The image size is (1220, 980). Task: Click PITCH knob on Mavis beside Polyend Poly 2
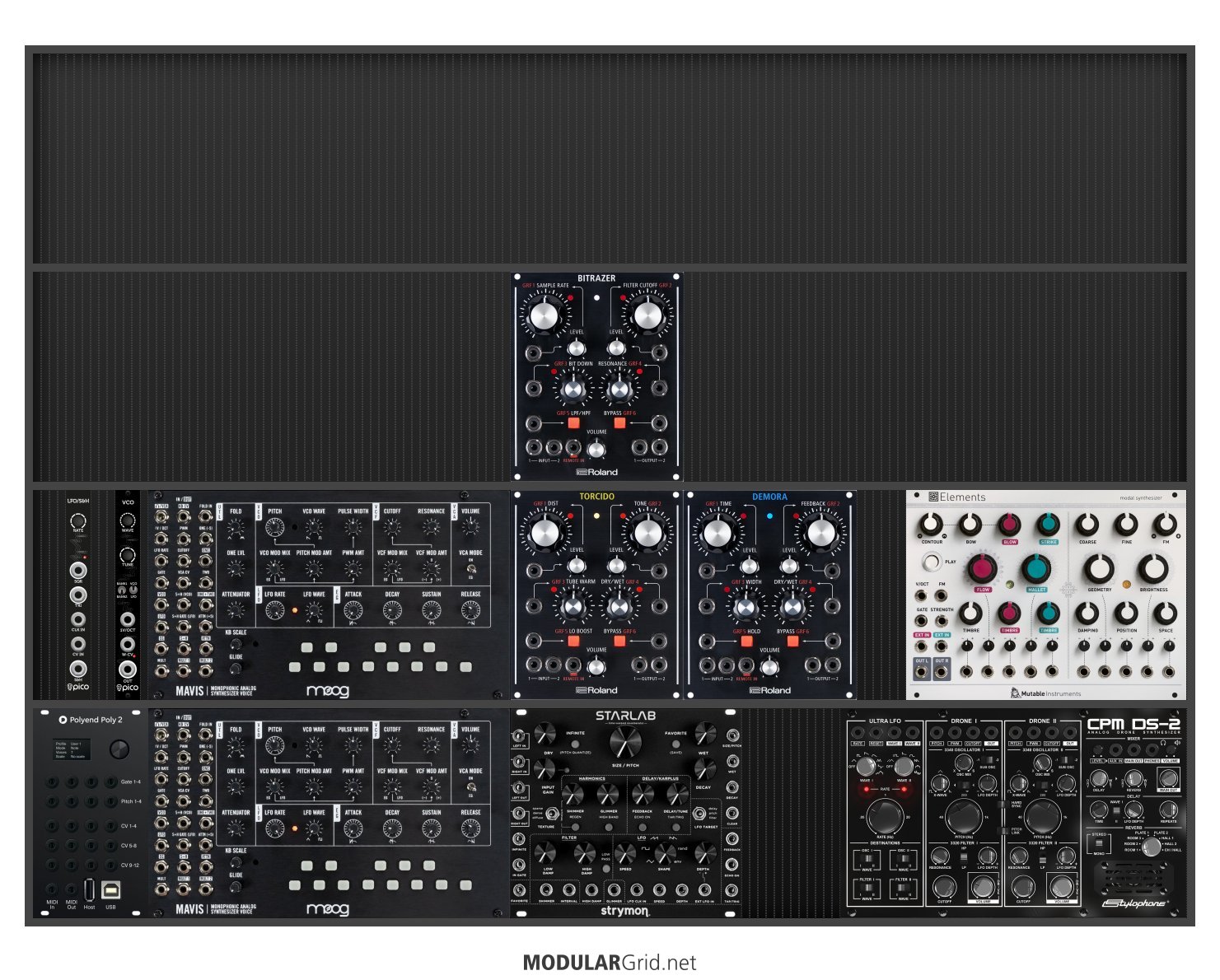(x=274, y=745)
